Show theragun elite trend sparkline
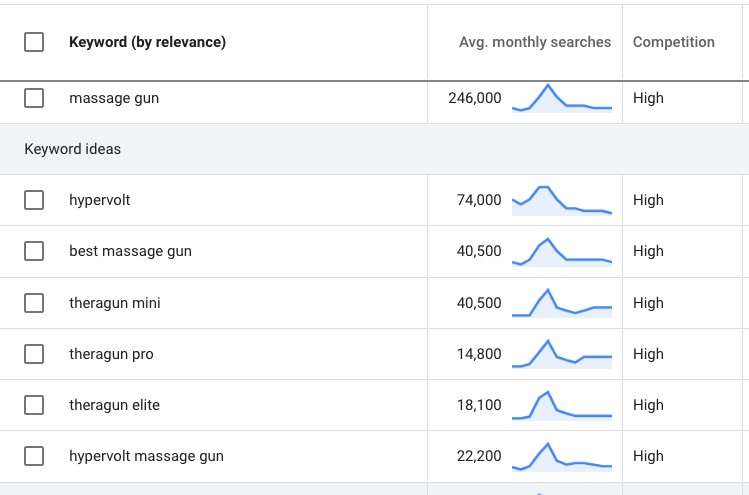 click(x=561, y=405)
